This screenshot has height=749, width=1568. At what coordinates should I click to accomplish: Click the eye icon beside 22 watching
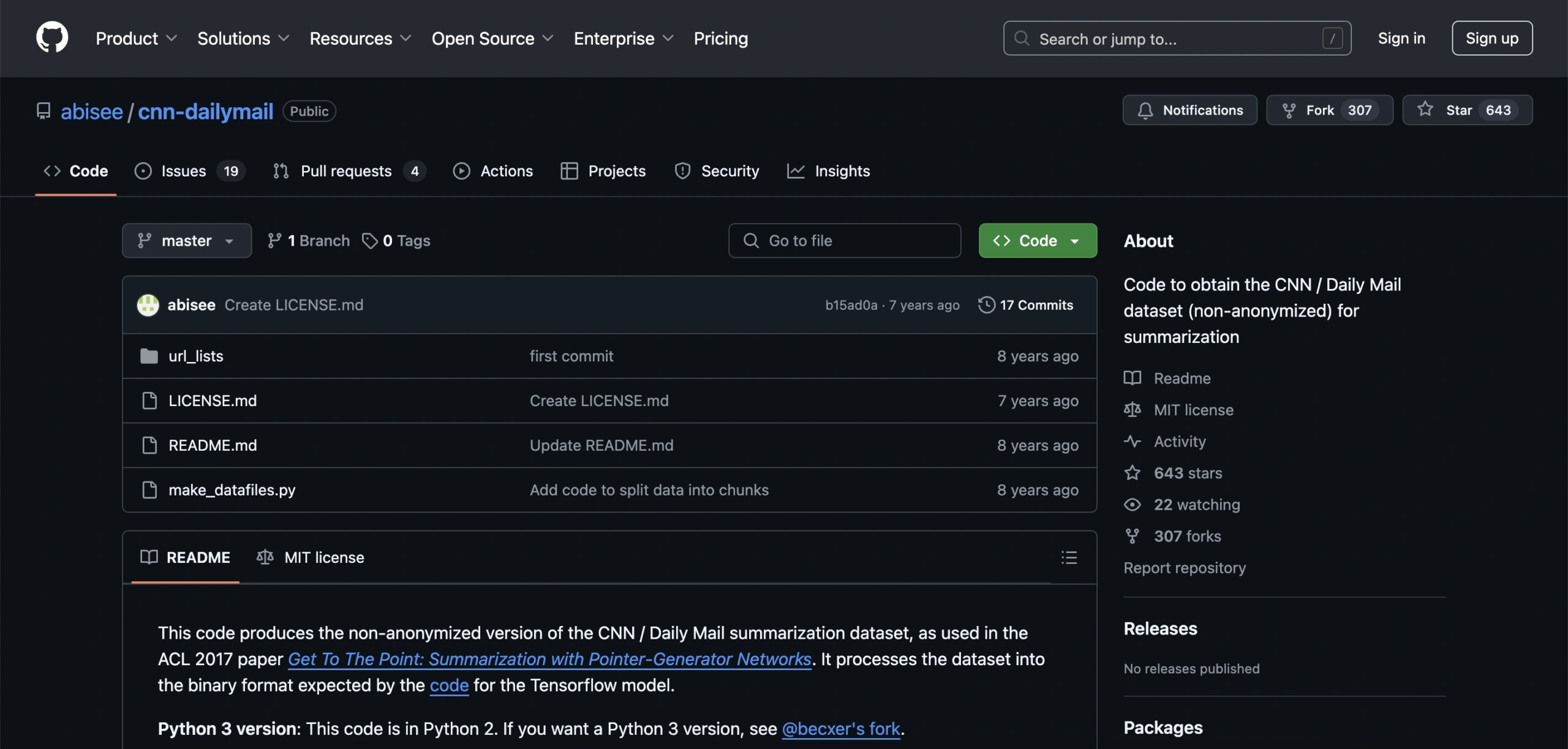click(x=1133, y=504)
